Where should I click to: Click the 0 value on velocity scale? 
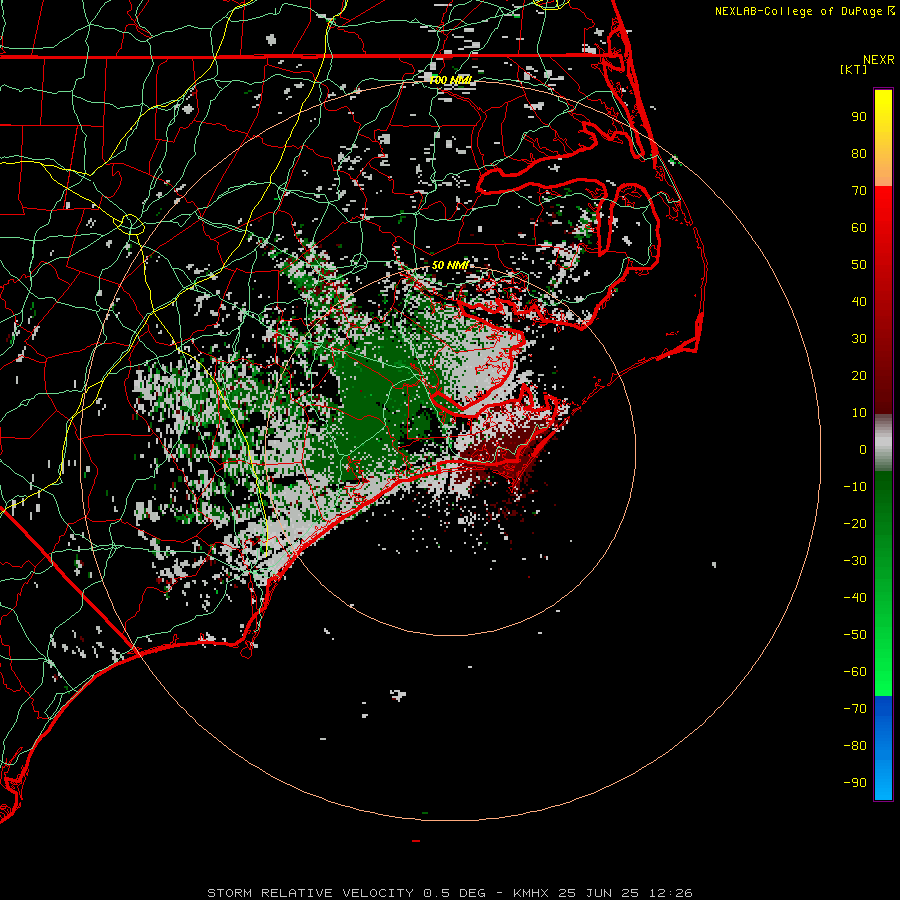[x=863, y=450]
